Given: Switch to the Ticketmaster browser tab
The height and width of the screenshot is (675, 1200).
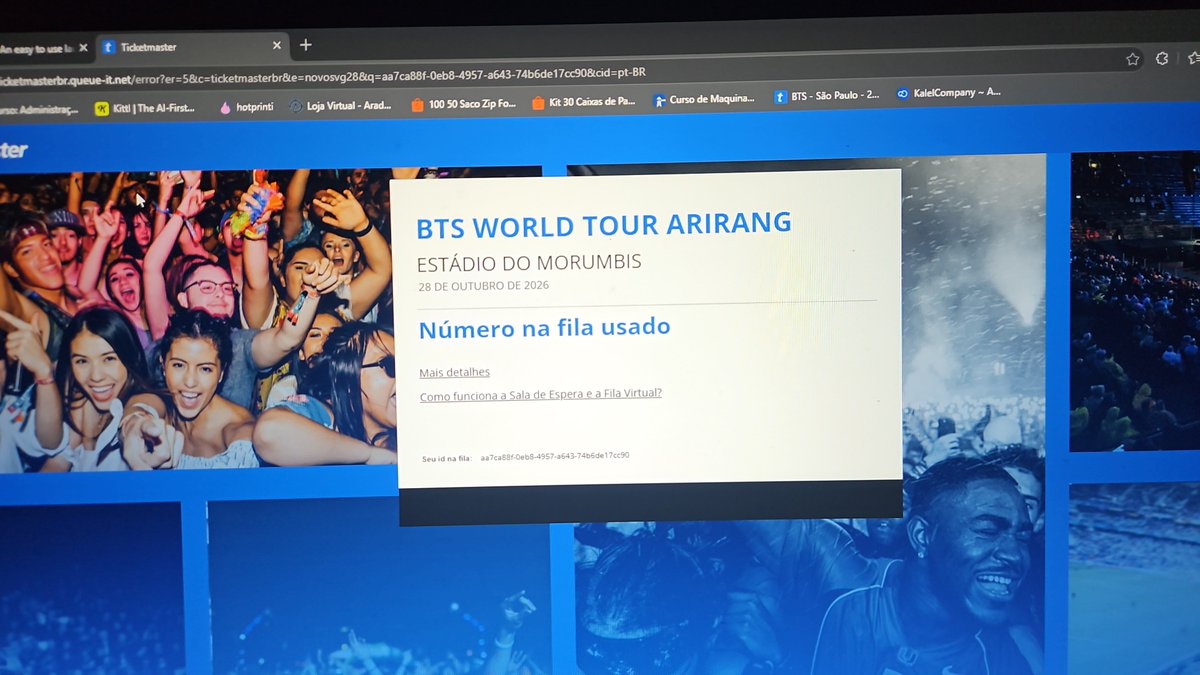Looking at the screenshot, I should (190, 46).
